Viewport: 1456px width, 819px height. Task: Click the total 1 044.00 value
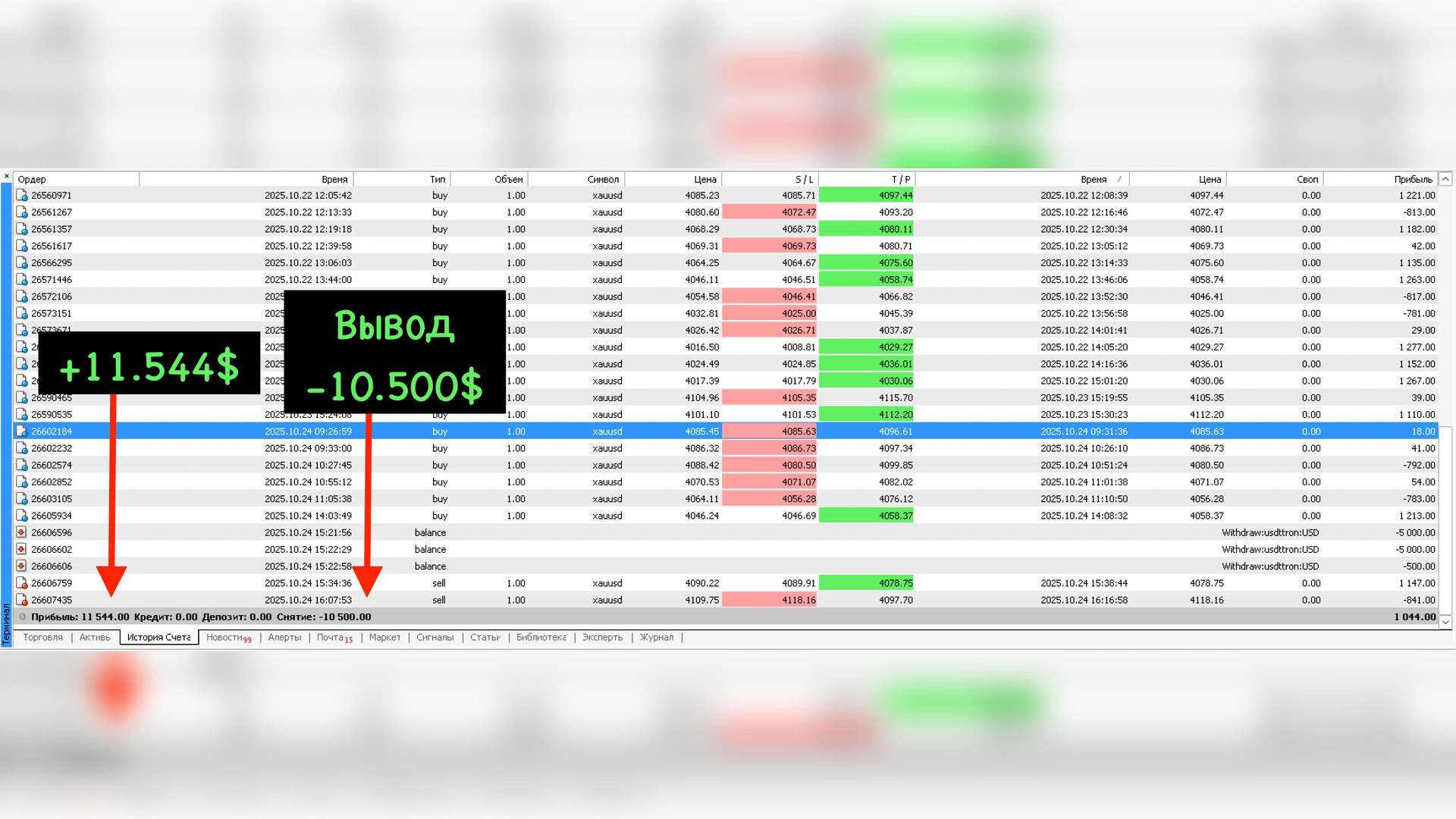coord(1414,617)
